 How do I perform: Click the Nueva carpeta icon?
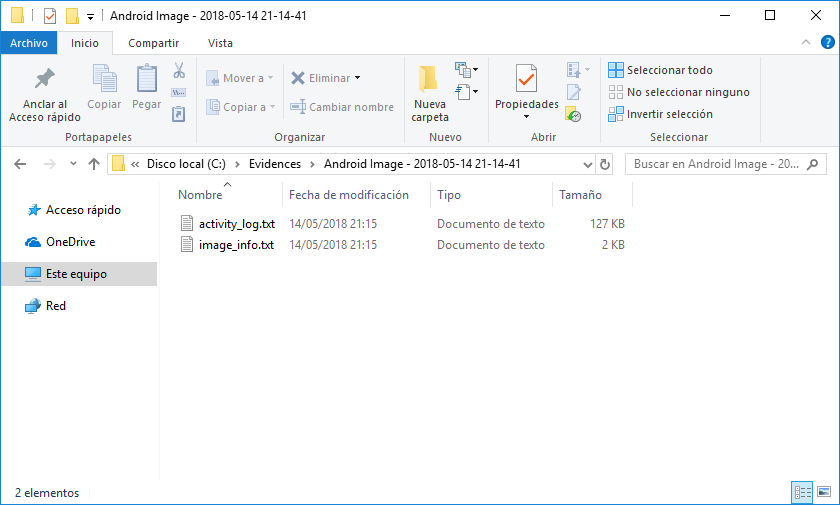click(x=429, y=79)
